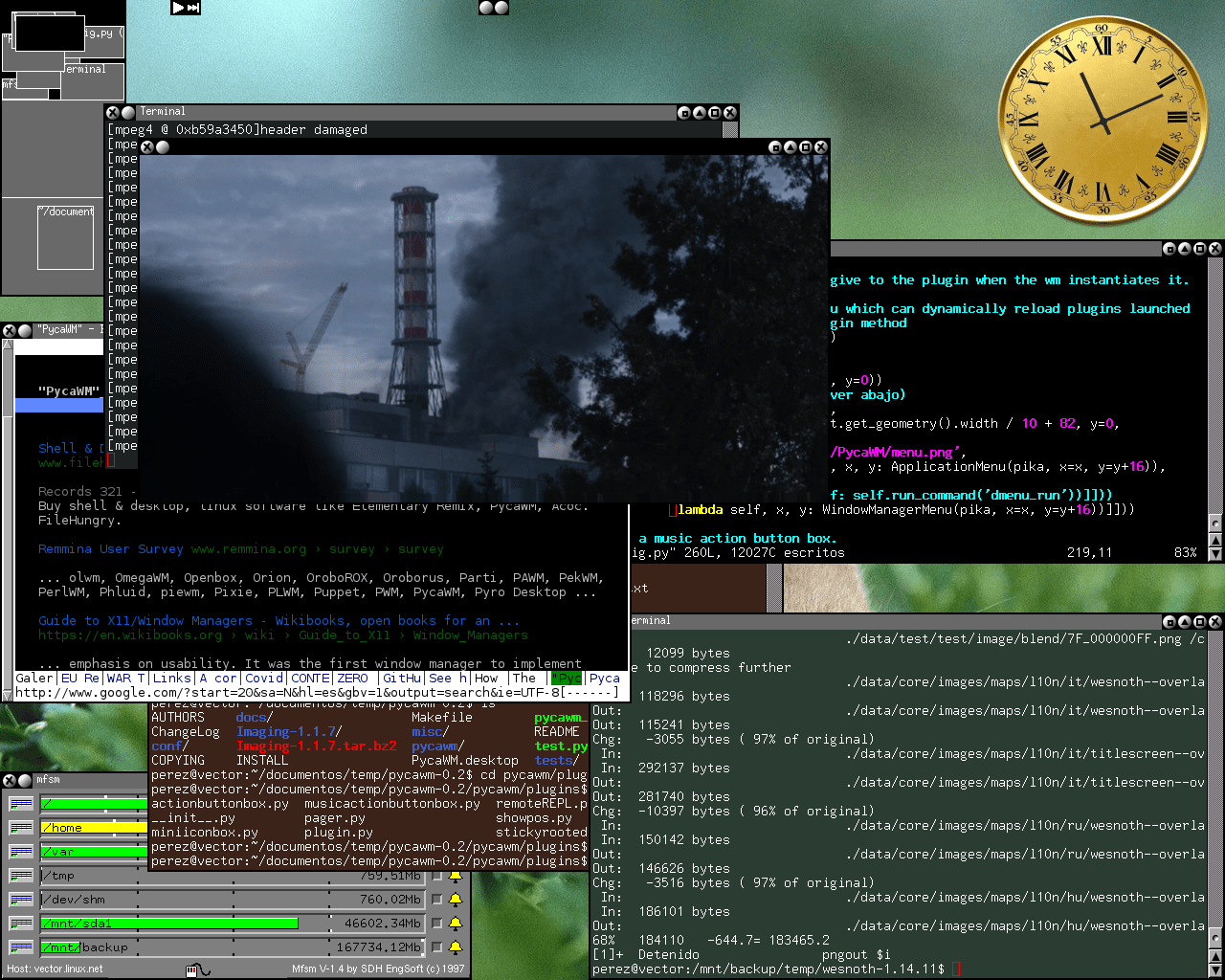Switch to the Links browser tab
Screen dimensions: 1225x980
(172, 679)
